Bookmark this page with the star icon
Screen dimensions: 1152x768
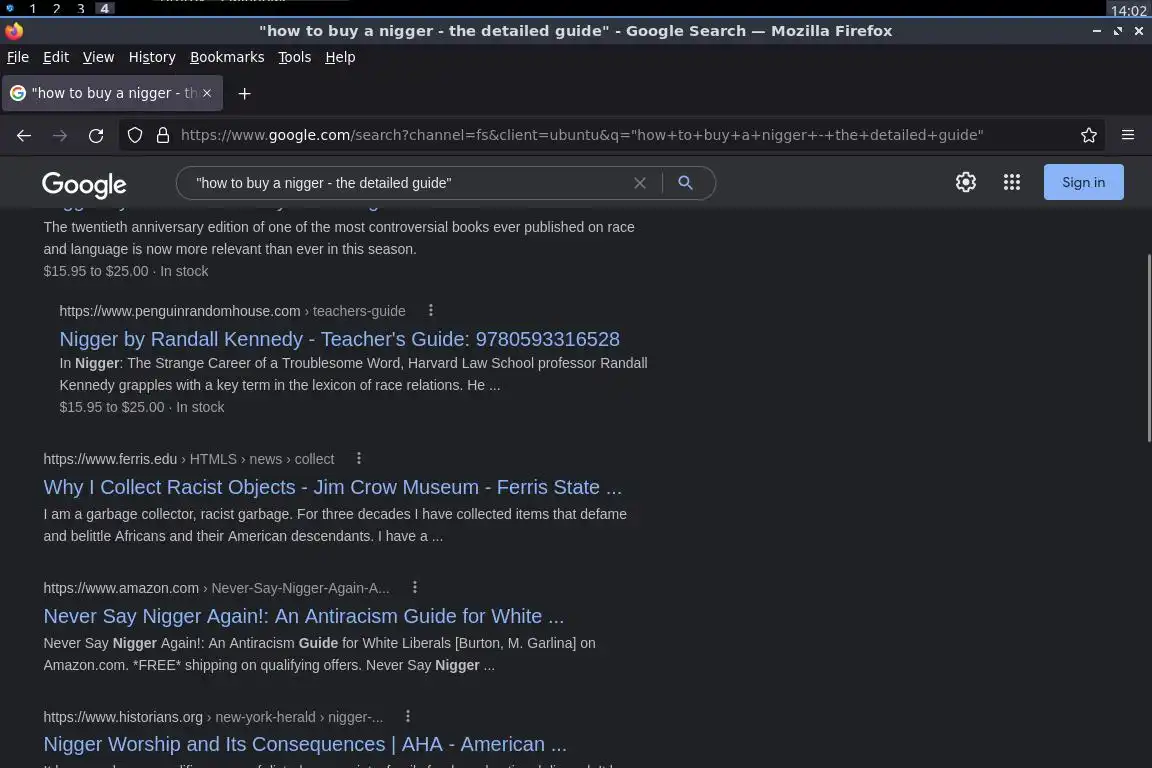[1089, 135]
